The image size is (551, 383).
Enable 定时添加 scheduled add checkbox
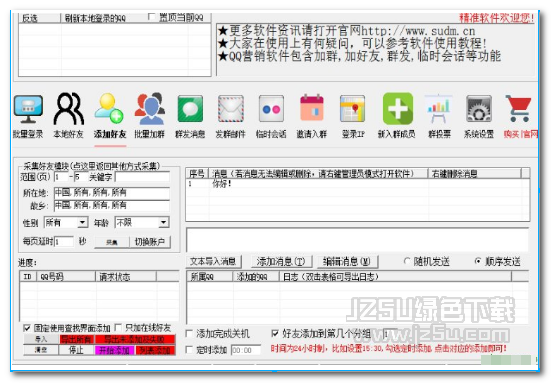click(x=189, y=350)
